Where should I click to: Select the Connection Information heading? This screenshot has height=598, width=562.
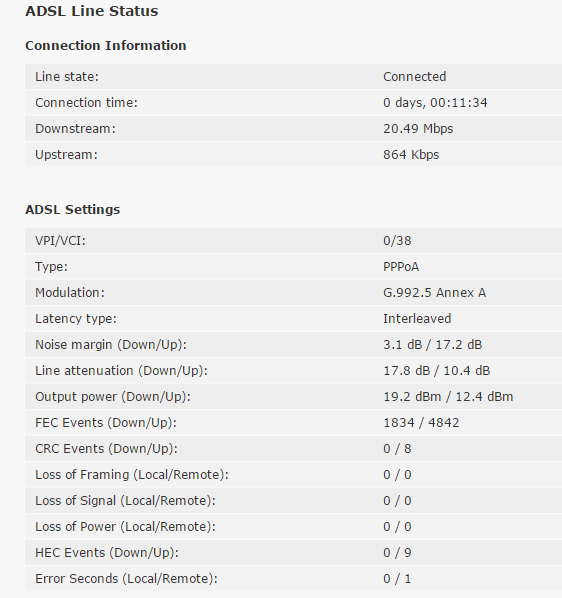point(106,45)
